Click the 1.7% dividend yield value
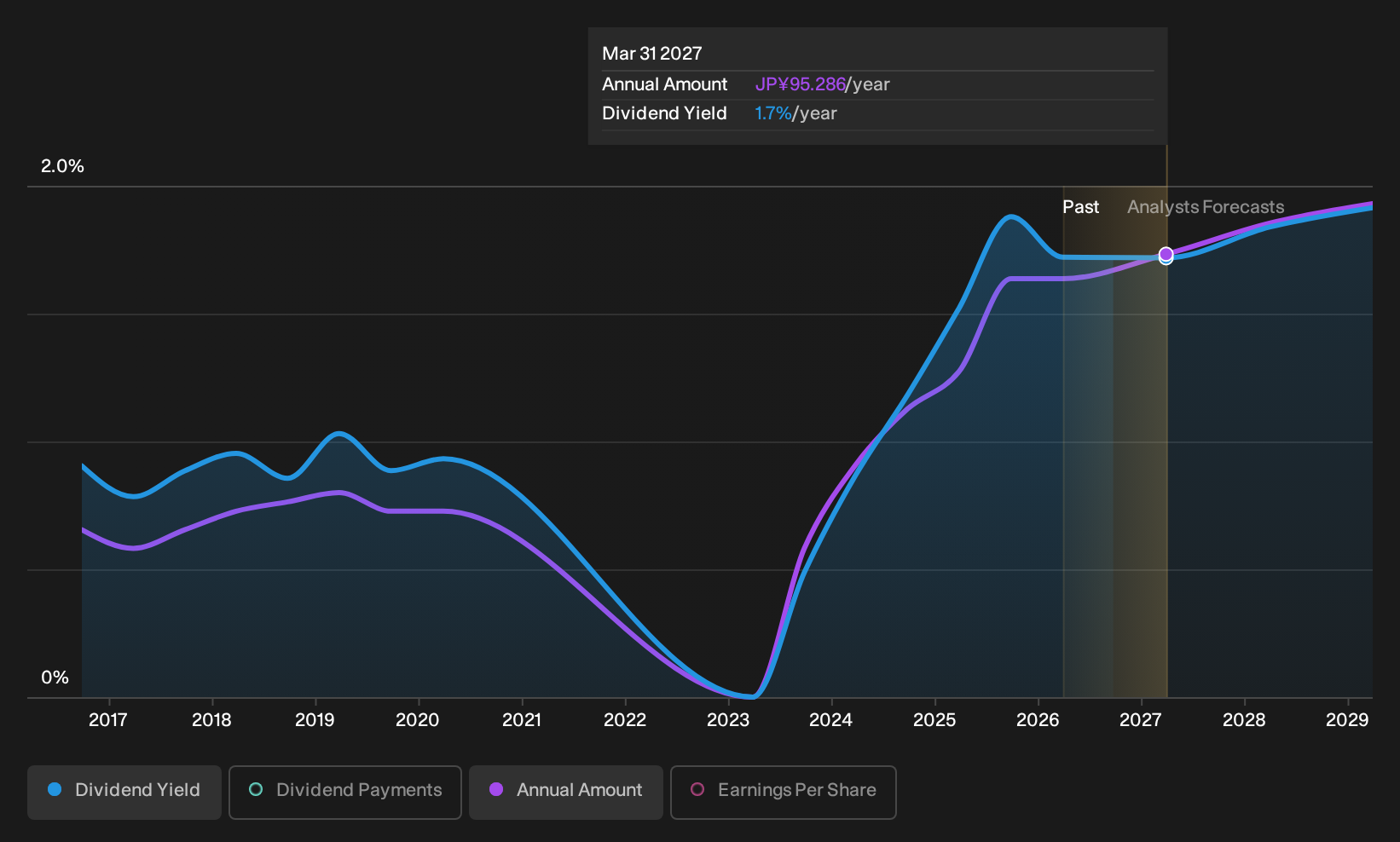 [772, 113]
